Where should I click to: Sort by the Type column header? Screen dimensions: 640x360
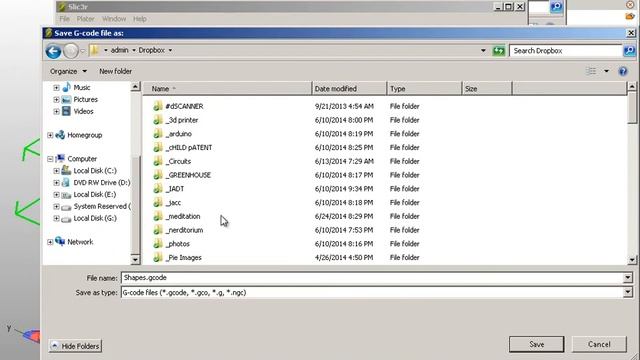coord(424,89)
